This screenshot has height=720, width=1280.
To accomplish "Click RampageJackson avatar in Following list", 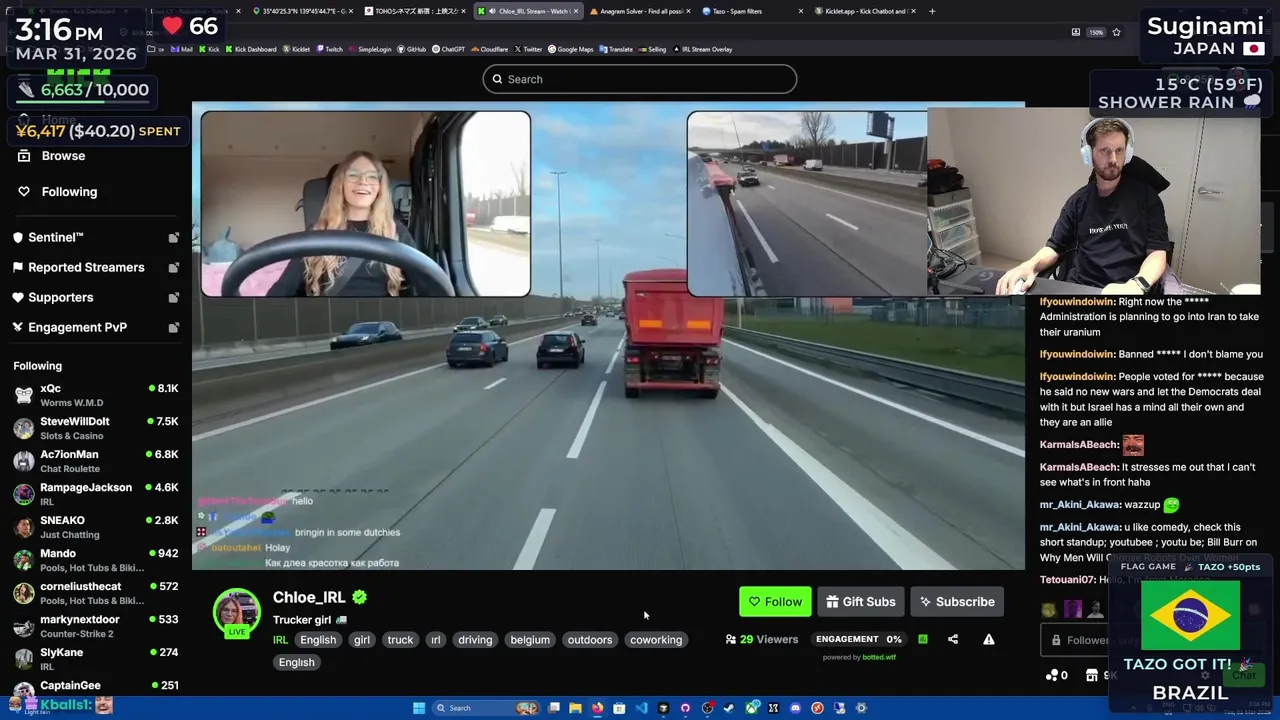I will (23, 494).
